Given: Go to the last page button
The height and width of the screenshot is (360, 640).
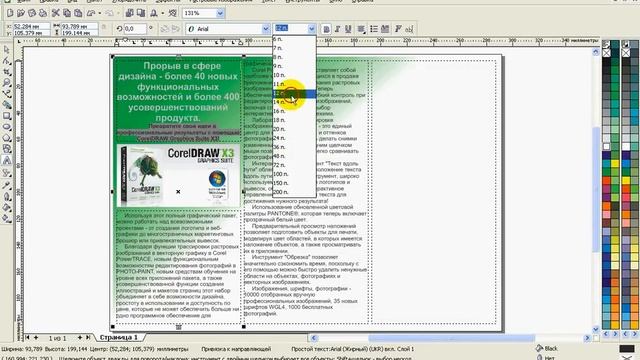Looking at the screenshot, I should [x=88, y=338].
